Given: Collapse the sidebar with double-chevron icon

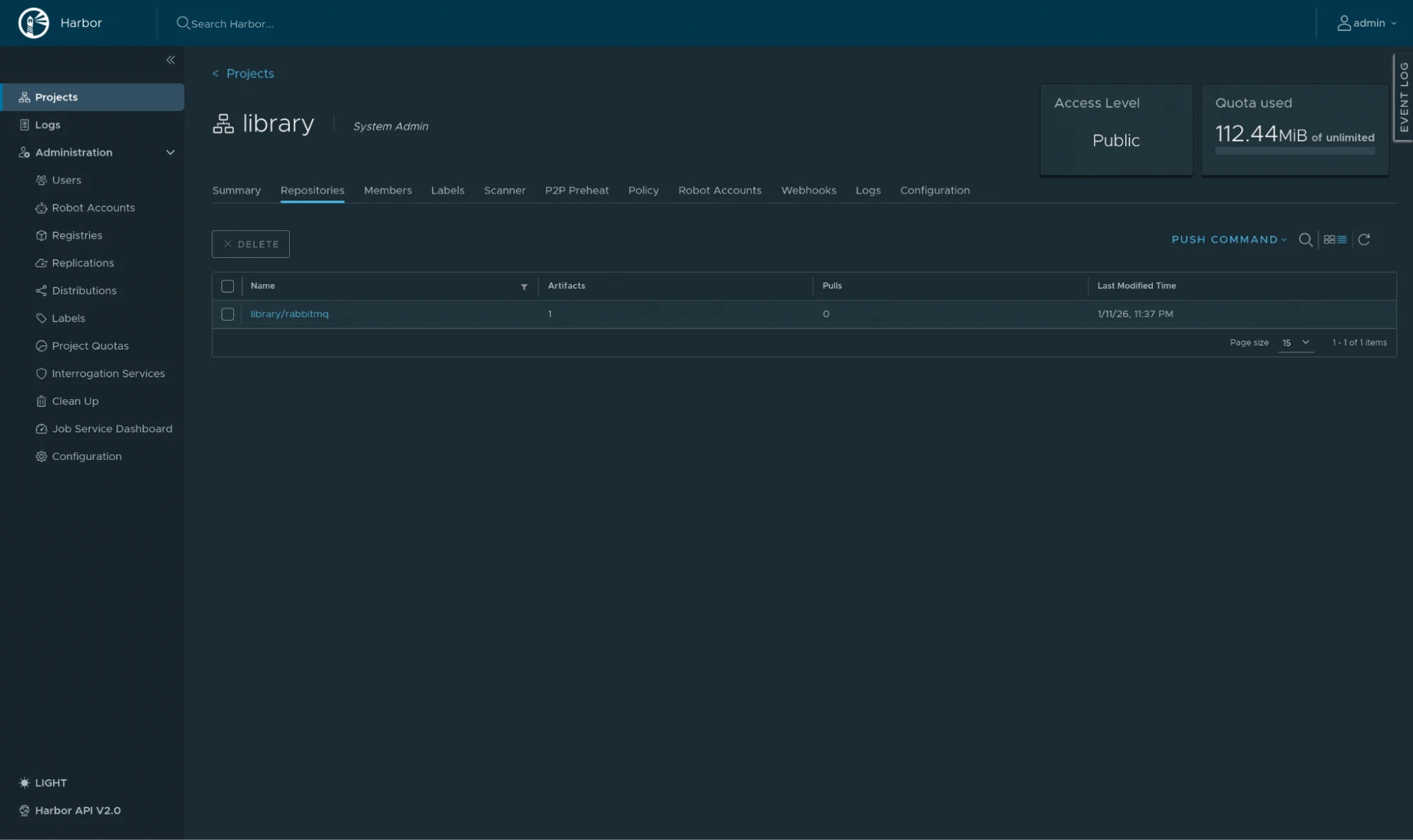Looking at the screenshot, I should (x=170, y=60).
